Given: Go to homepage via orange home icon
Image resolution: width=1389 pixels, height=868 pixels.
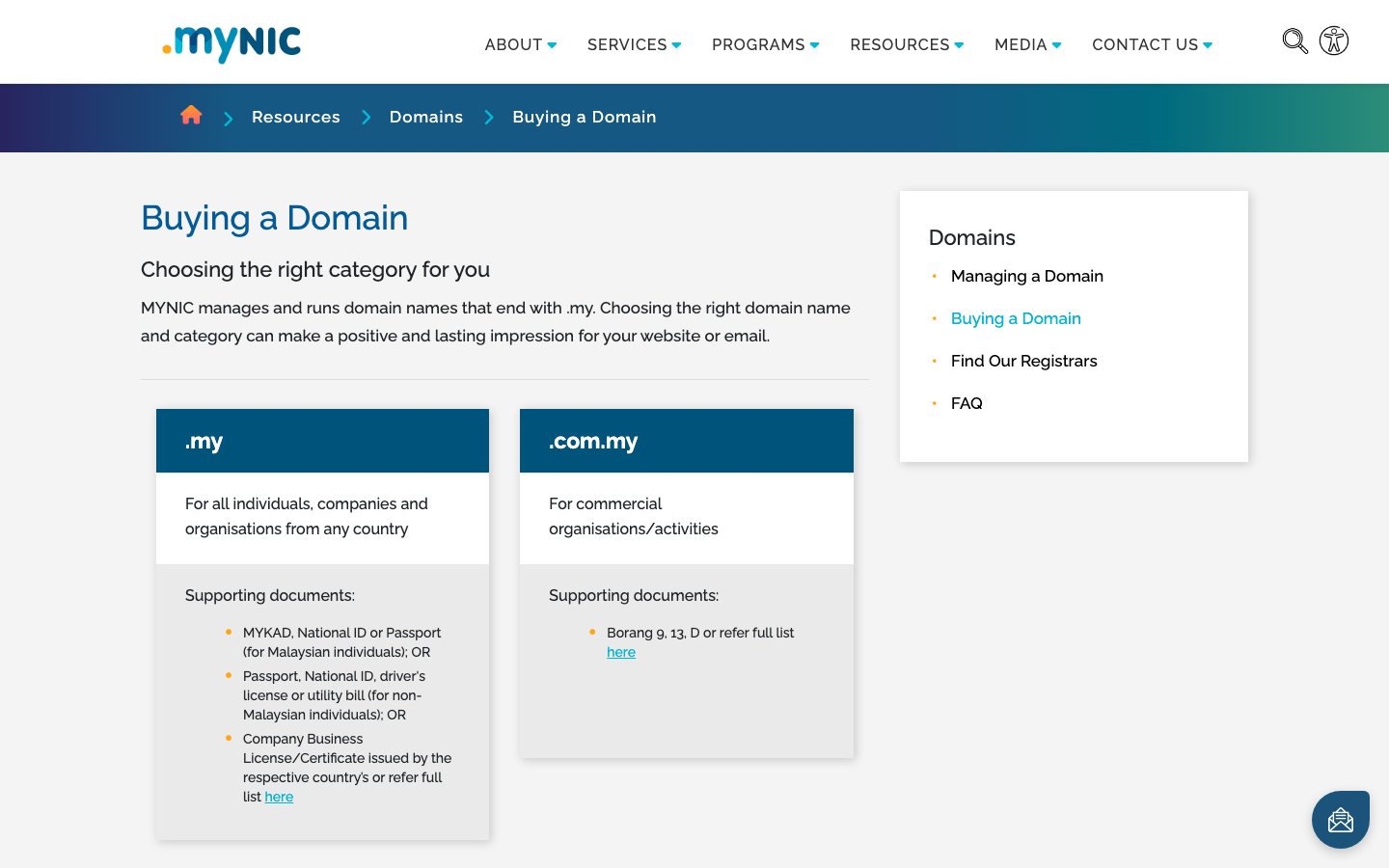Looking at the screenshot, I should pos(191,115).
